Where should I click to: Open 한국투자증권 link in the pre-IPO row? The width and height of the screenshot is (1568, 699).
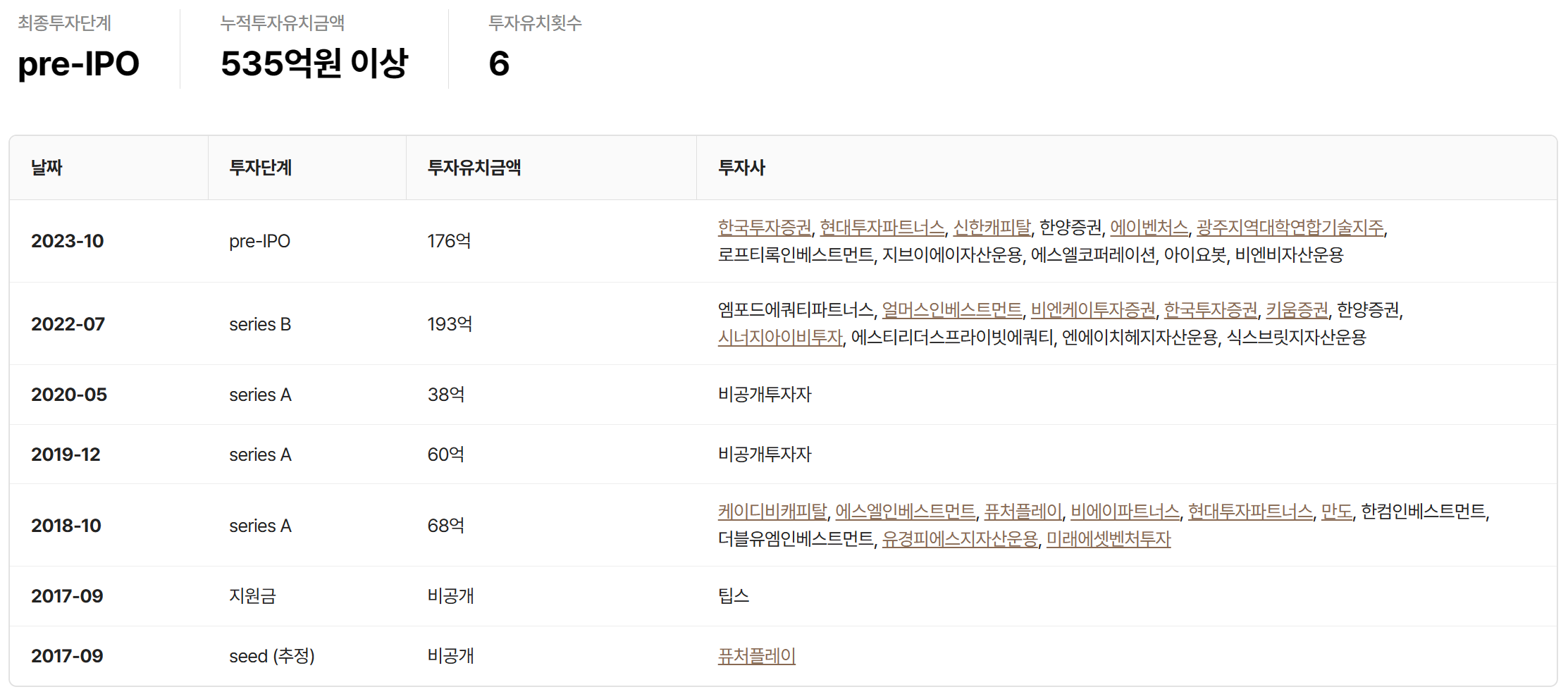764,228
